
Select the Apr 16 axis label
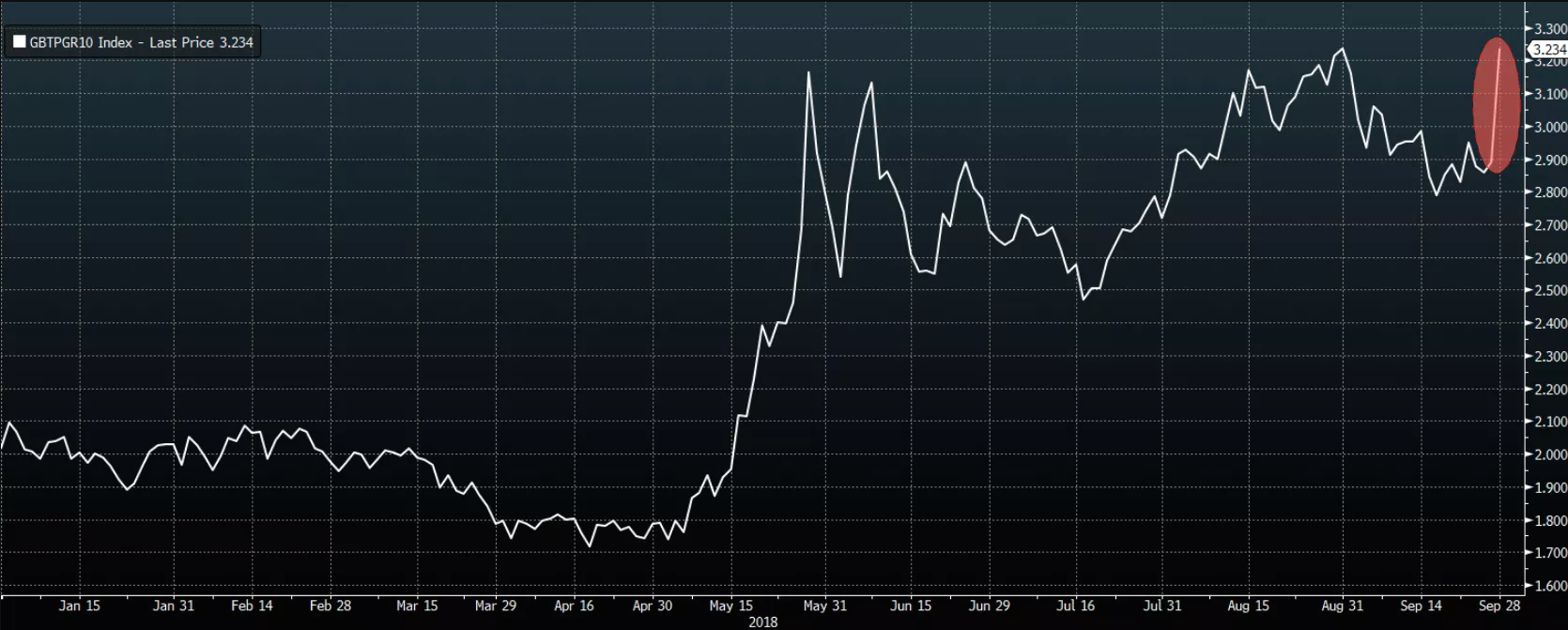tap(574, 606)
